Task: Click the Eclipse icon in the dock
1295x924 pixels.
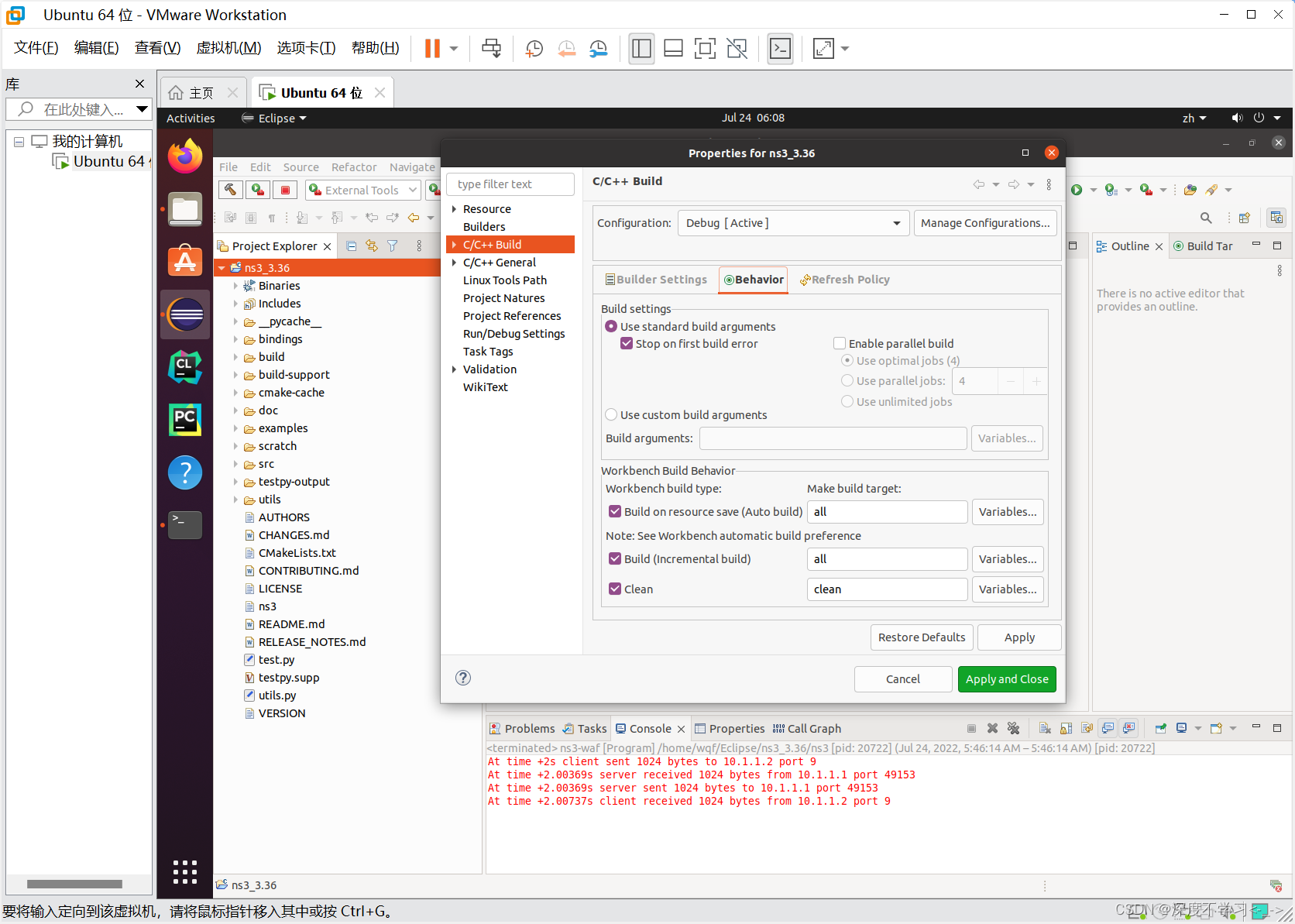Action: pos(185,314)
